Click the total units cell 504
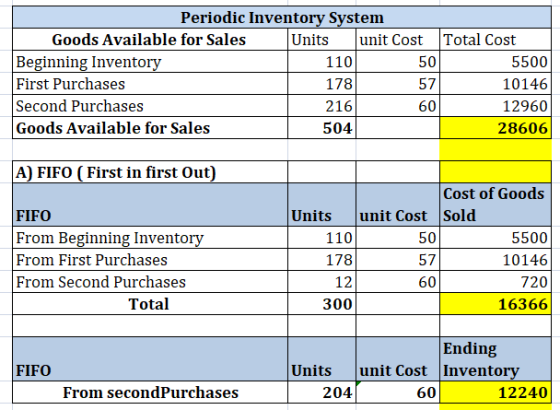Viewport: 560px width, 410px height. 321,128
